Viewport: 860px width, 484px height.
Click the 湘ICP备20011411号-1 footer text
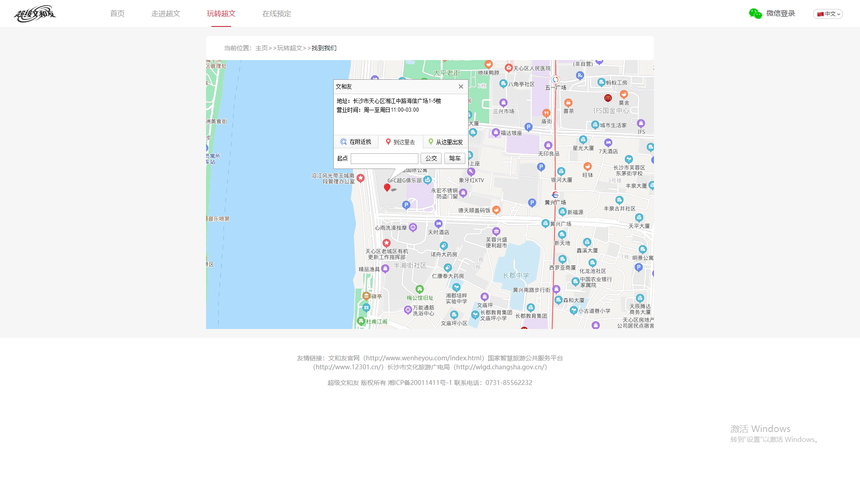pyautogui.click(x=420, y=383)
